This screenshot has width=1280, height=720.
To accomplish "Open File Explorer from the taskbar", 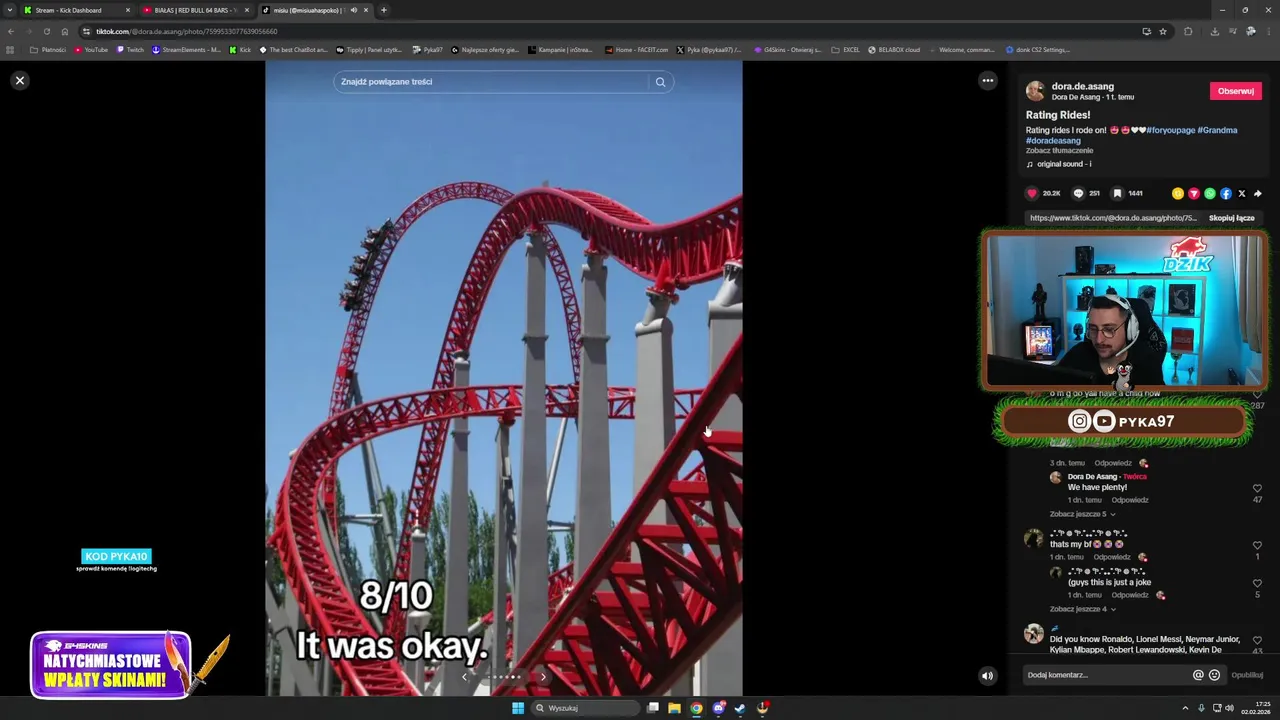I will coord(675,708).
